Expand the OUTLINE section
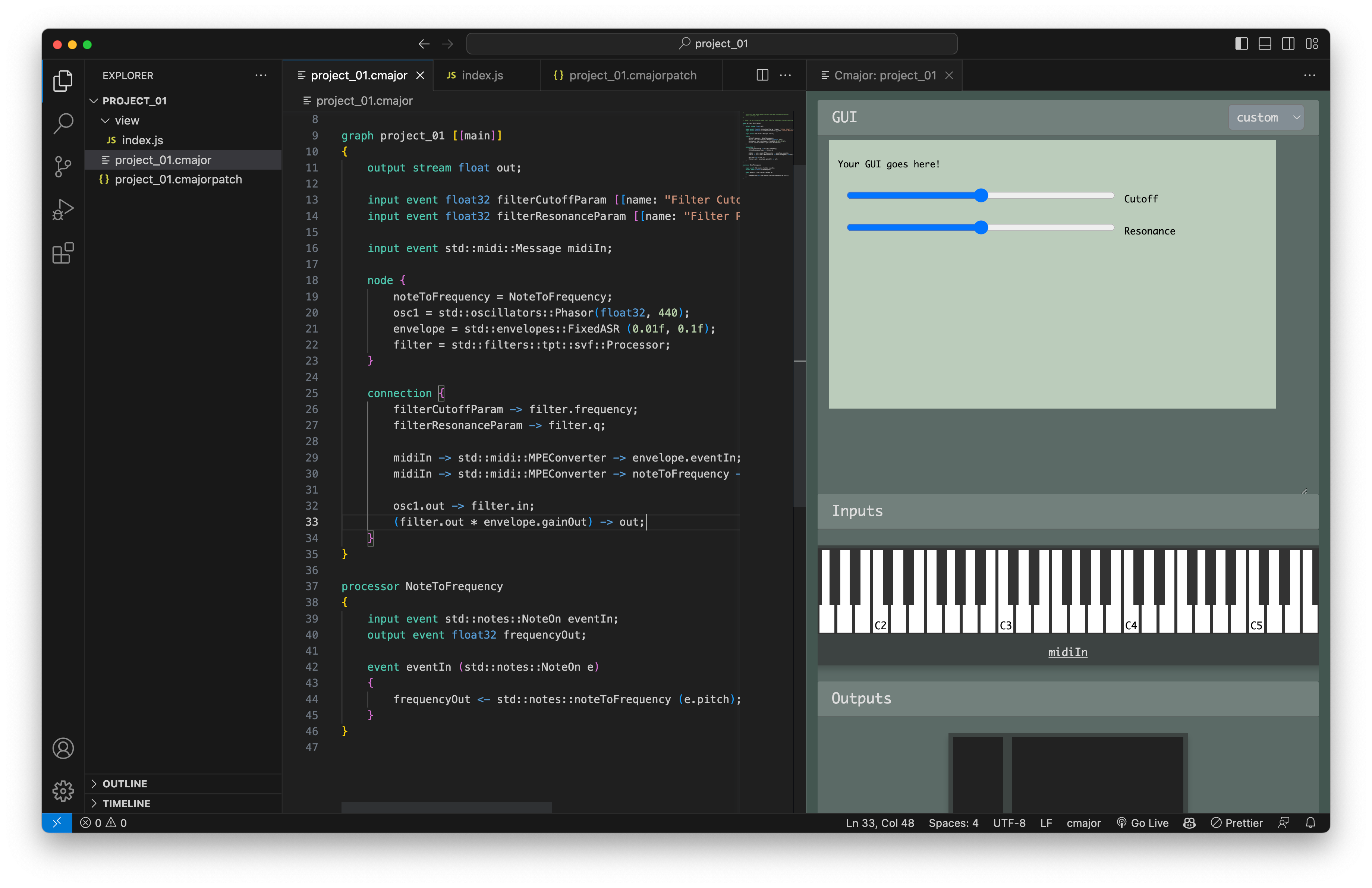The image size is (1372, 888). click(125, 784)
